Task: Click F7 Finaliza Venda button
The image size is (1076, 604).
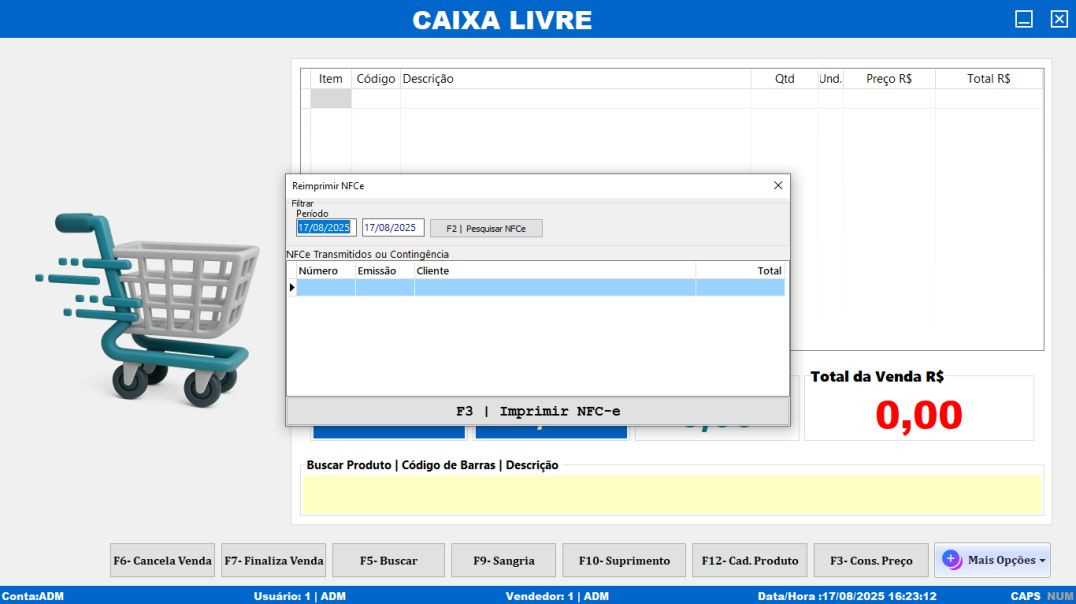Action: point(273,561)
